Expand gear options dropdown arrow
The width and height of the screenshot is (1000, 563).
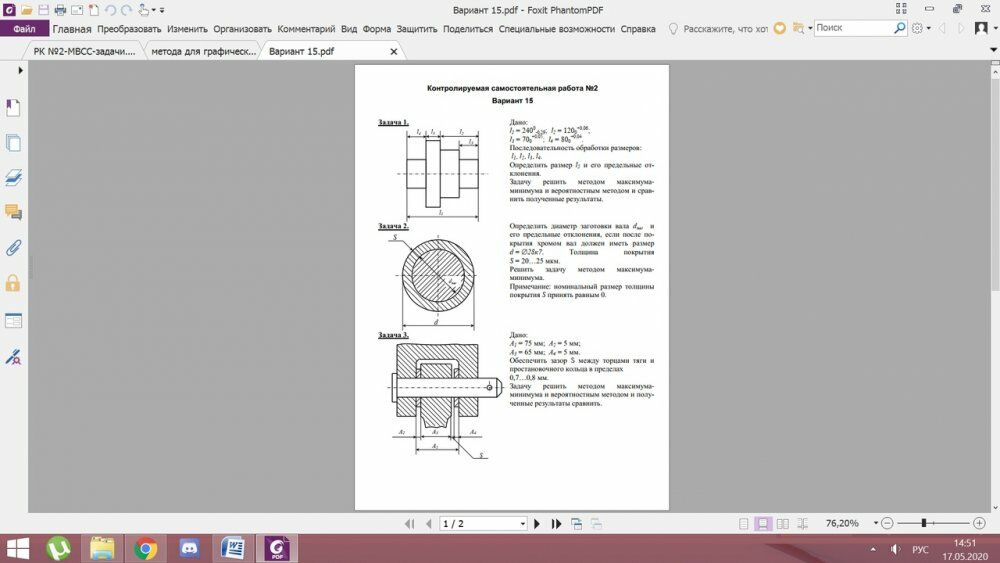(929, 28)
